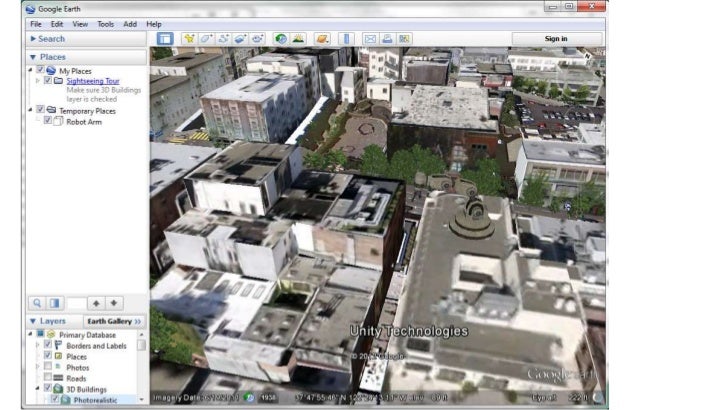Image resolution: width=728 pixels, height=410 pixels.
Task: Open the Sightseeing Tour link
Action: [x=93, y=81]
